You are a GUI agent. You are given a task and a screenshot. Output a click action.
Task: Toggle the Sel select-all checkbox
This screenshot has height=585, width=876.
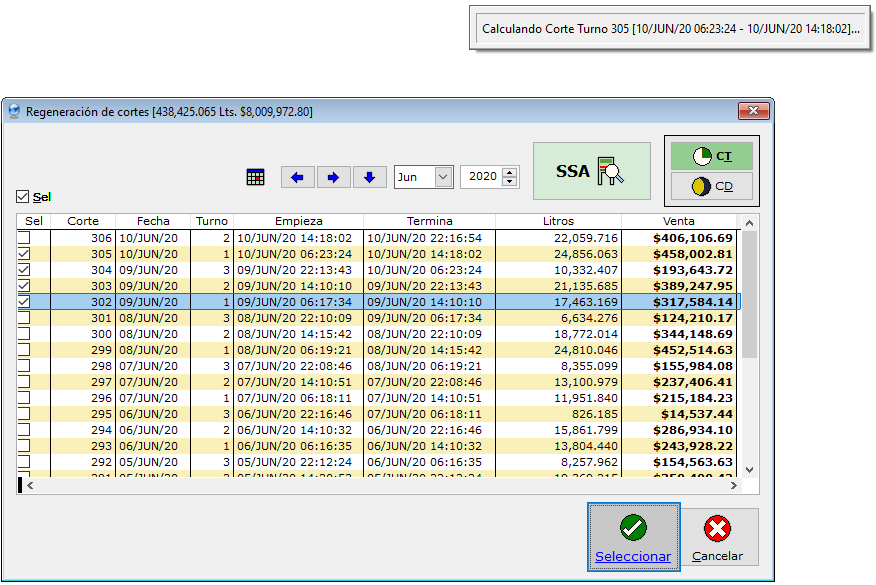[23, 197]
